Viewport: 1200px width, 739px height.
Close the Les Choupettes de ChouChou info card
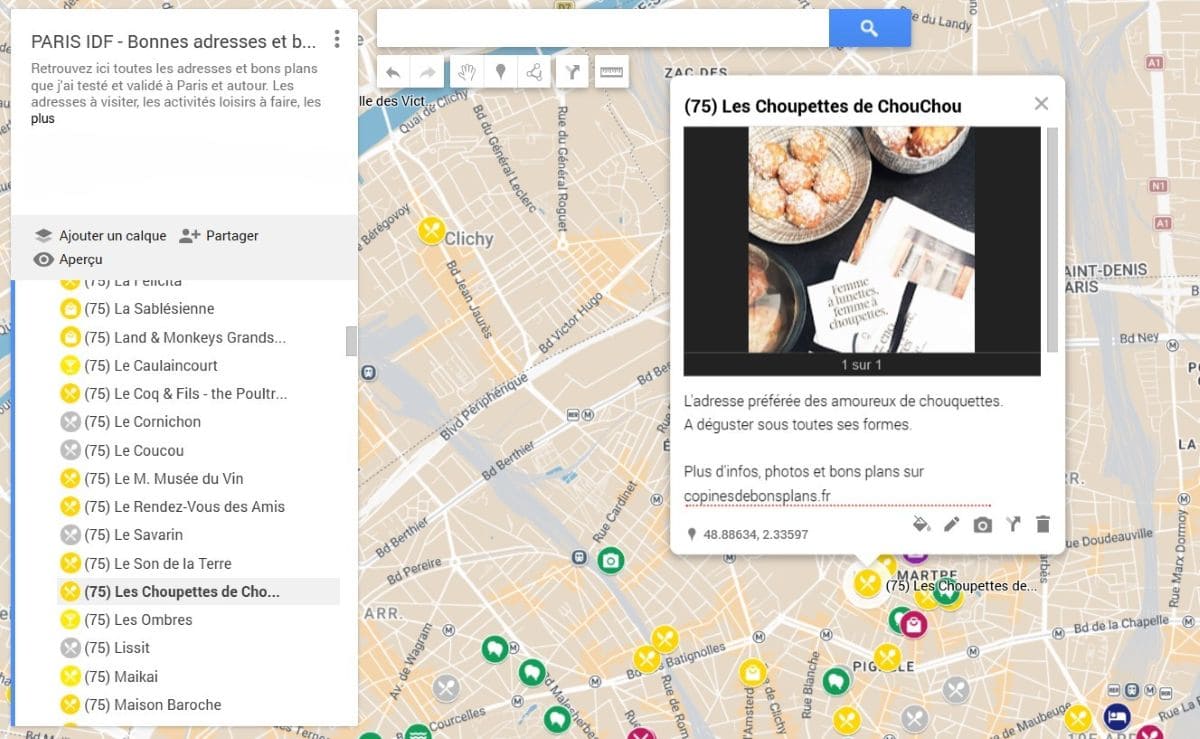coord(1041,104)
